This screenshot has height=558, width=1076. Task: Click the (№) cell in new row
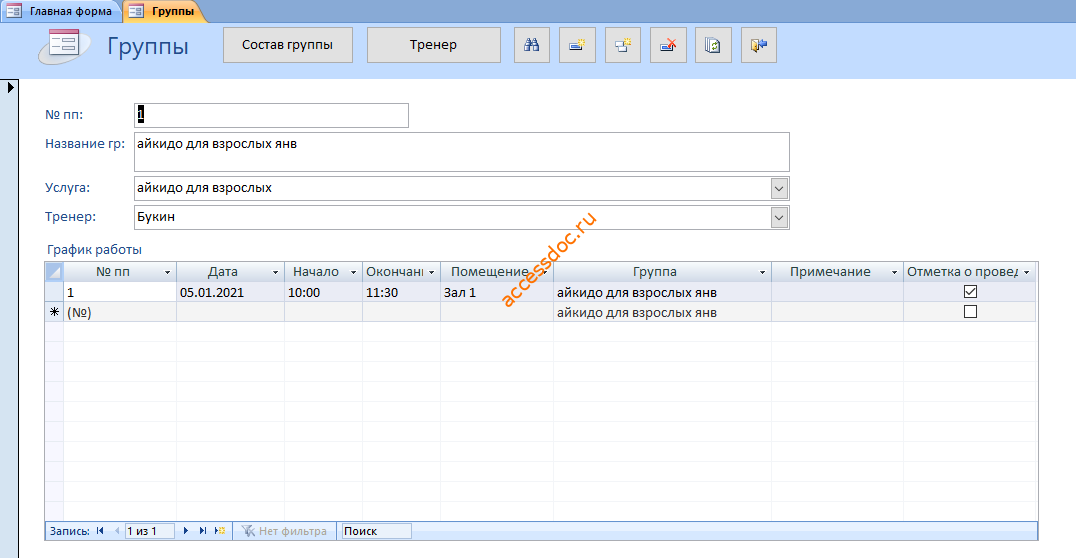pos(119,312)
